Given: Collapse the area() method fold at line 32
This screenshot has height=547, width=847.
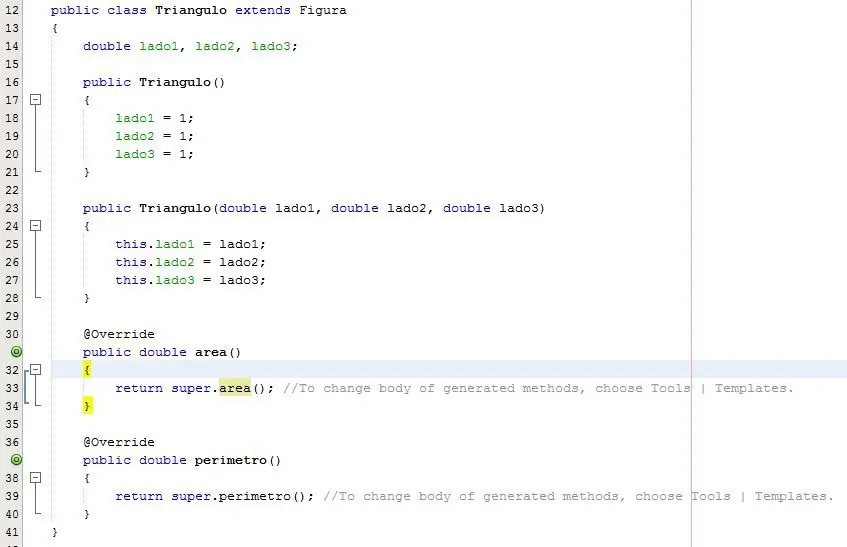Looking at the screenshot, I should tap(35, 369).
